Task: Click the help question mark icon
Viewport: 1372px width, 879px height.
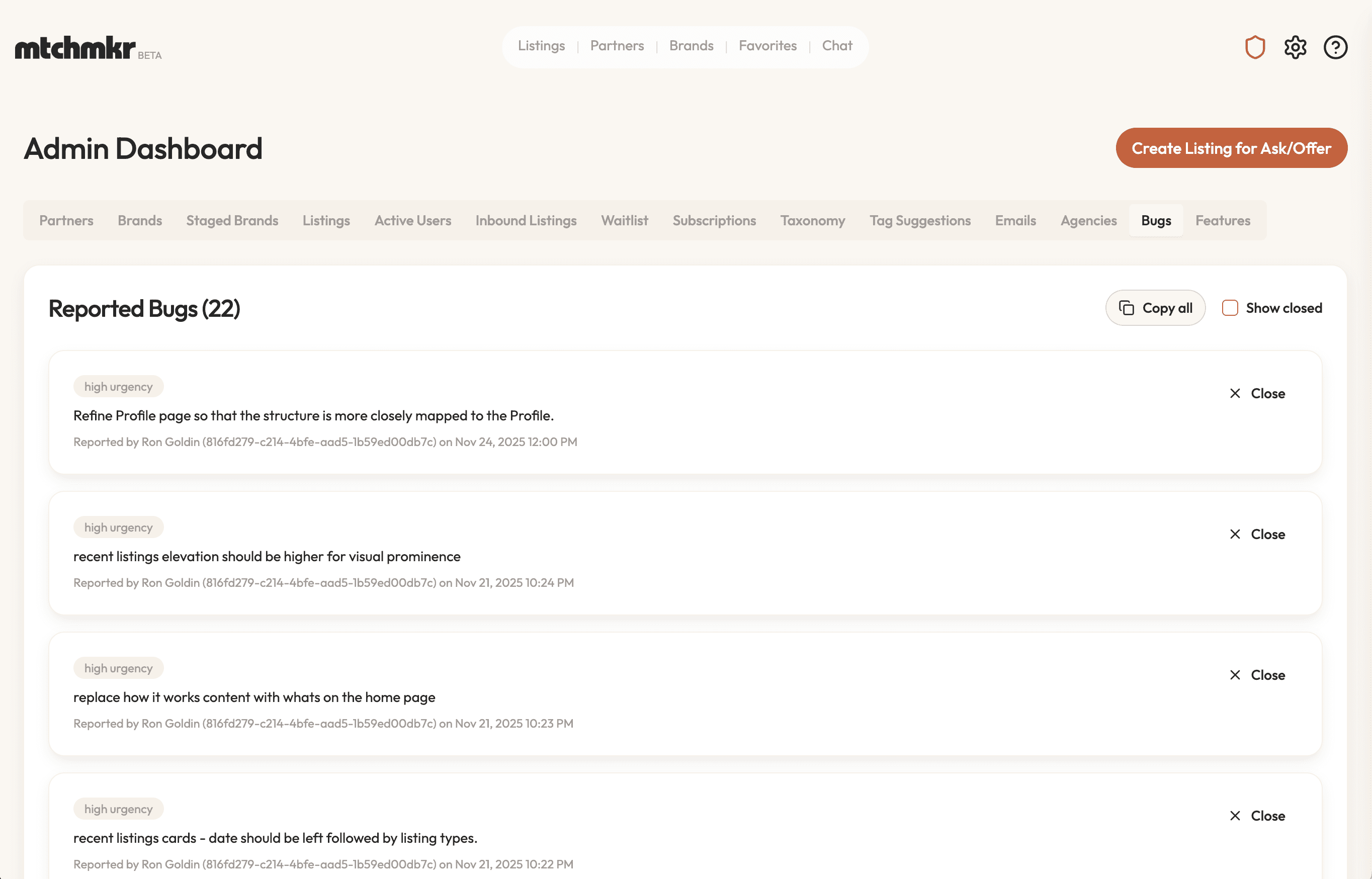Action: (1335, 47)
